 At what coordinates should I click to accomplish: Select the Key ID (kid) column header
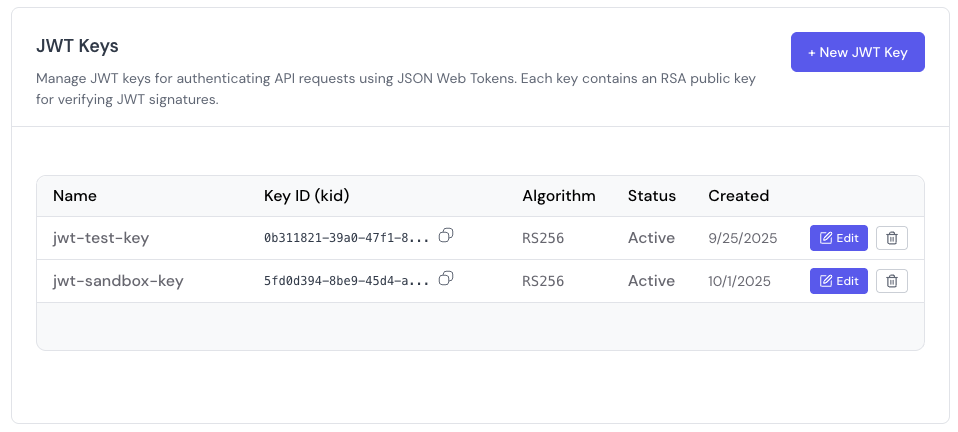click(306, 196)
